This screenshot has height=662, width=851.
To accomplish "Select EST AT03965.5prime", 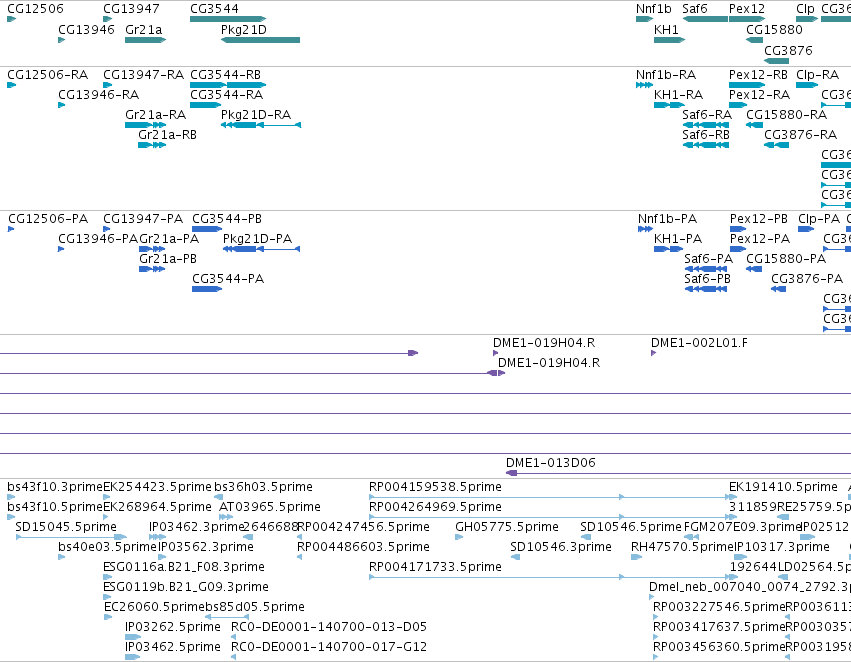I will coord(270,507).
